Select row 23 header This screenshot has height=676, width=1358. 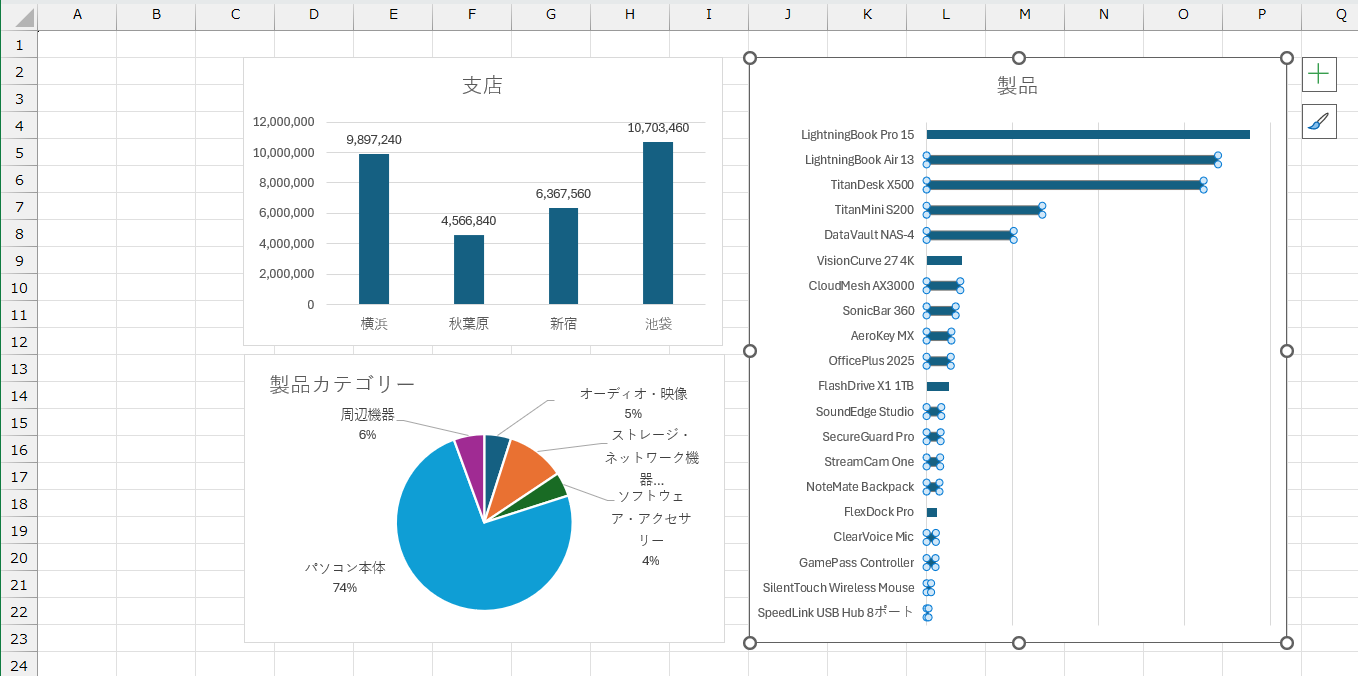(18, 638)
